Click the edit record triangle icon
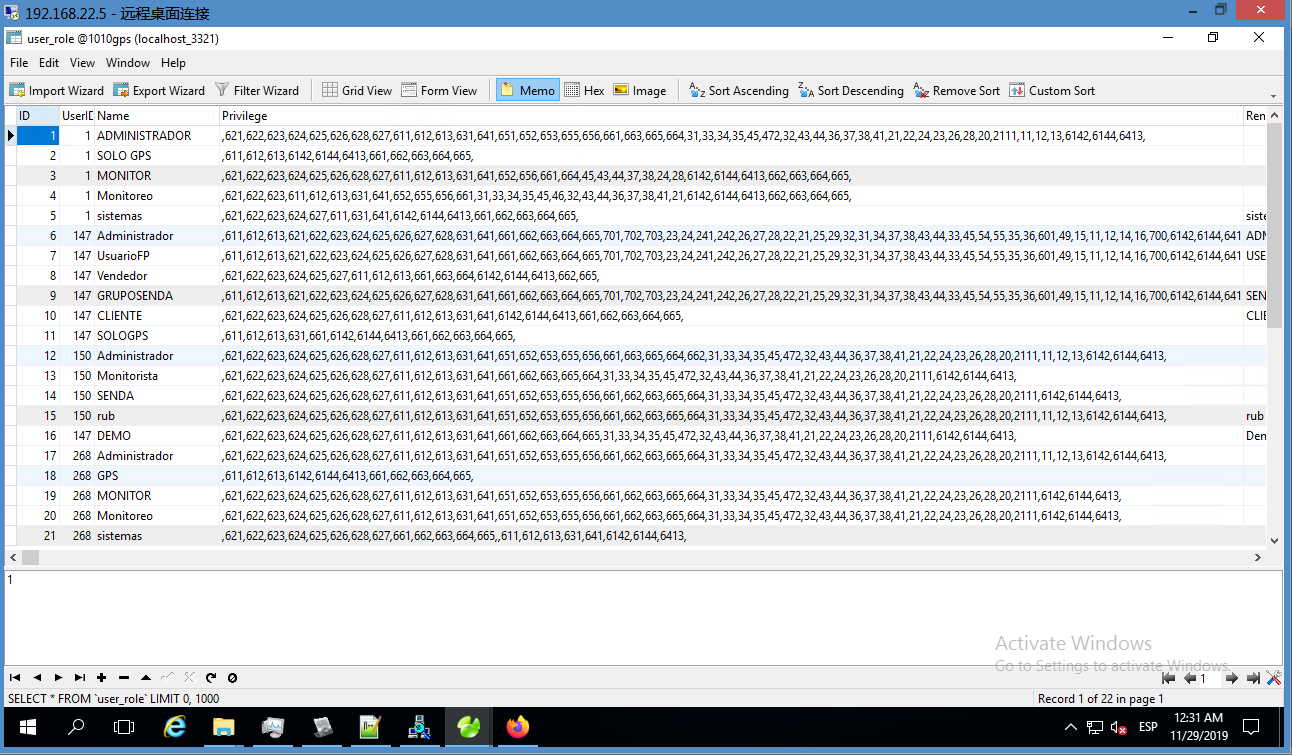 click(x=146, y=678)
